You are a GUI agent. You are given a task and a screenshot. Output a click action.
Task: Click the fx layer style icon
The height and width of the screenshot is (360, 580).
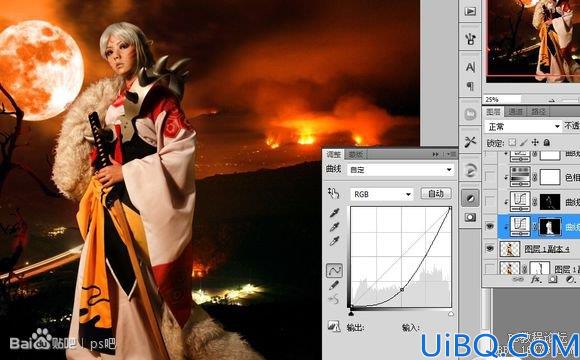click(536, 280)
